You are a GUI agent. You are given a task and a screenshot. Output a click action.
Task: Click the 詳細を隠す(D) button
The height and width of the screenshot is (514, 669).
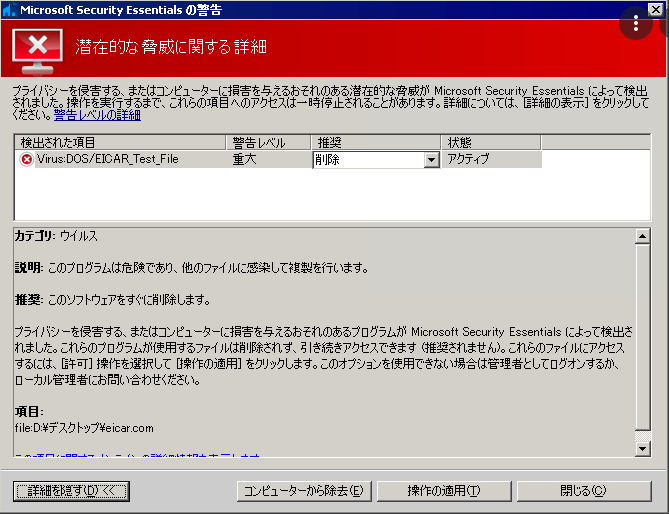[71, 491]
